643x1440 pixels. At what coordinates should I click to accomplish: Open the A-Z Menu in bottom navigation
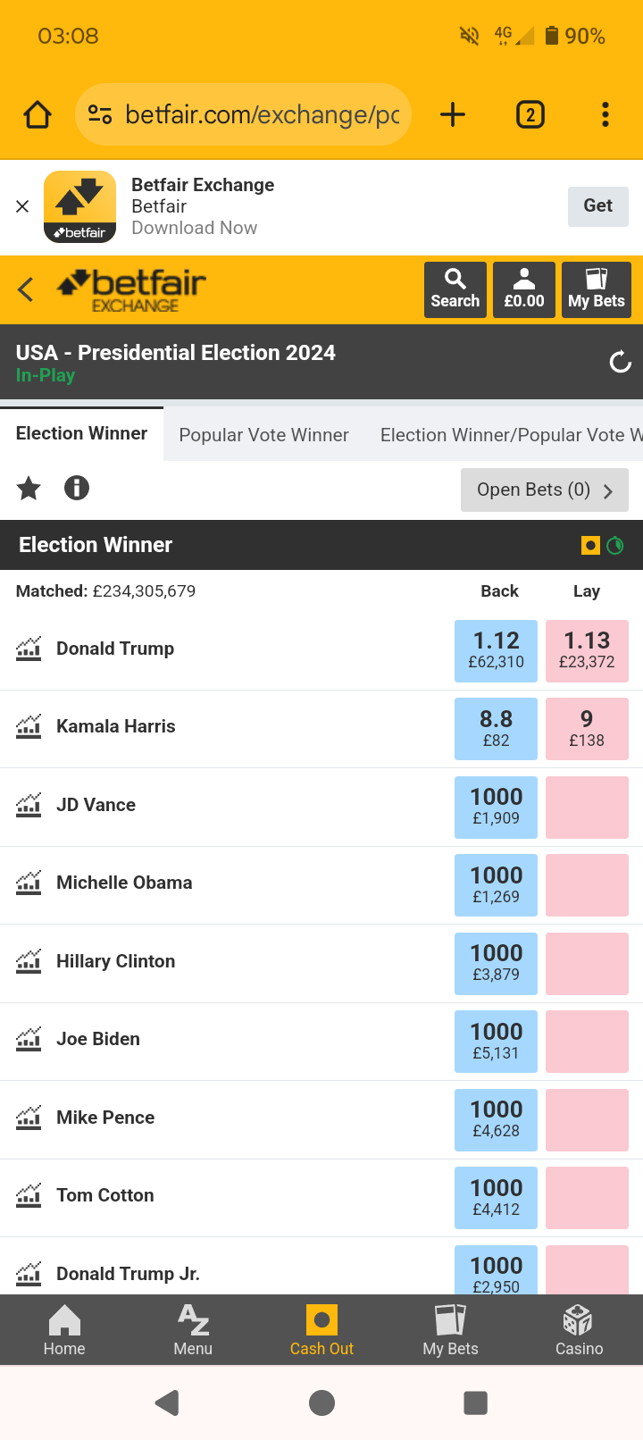tap(193, 1330)
